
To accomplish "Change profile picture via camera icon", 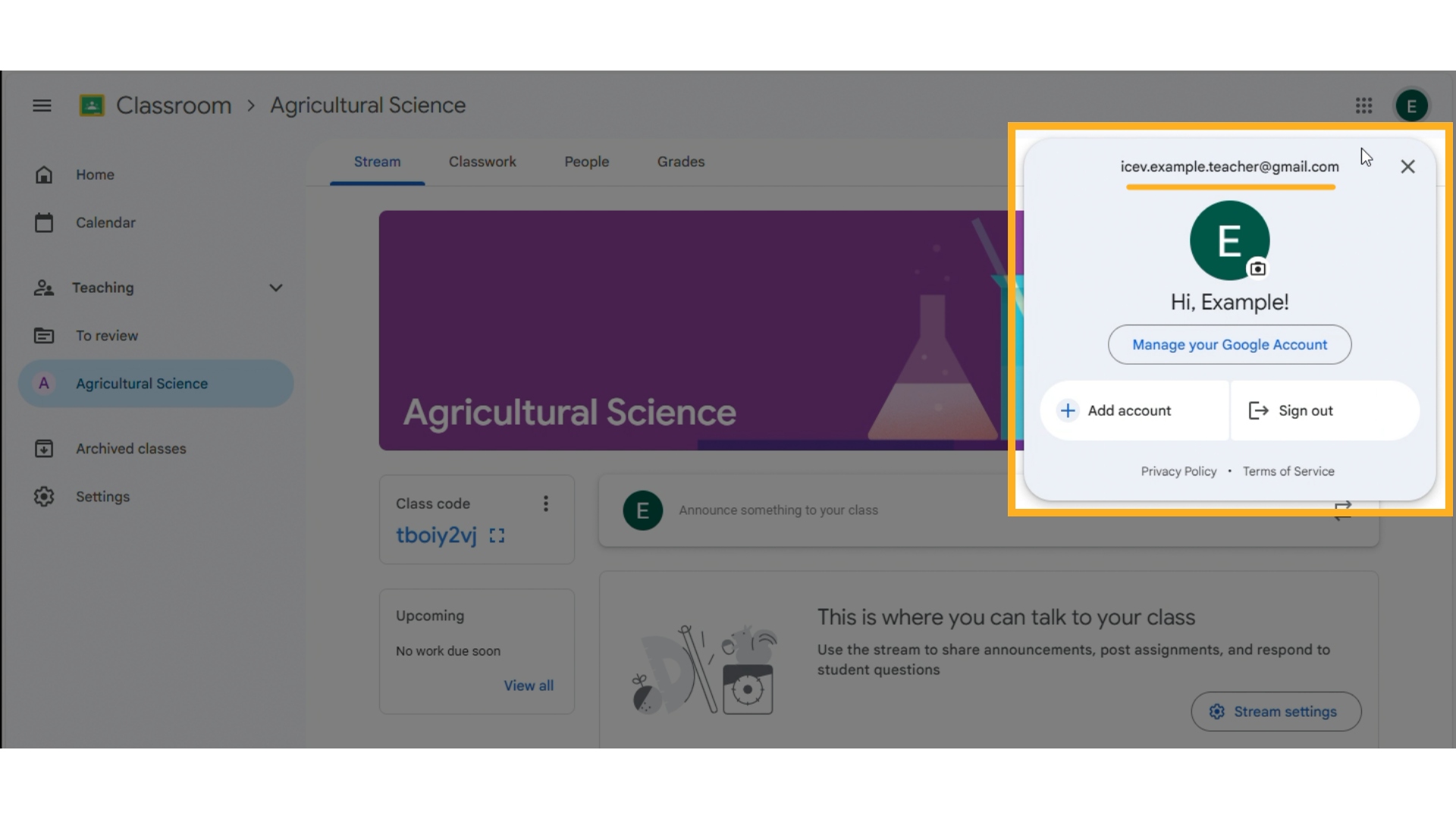I will [1257, 268].
